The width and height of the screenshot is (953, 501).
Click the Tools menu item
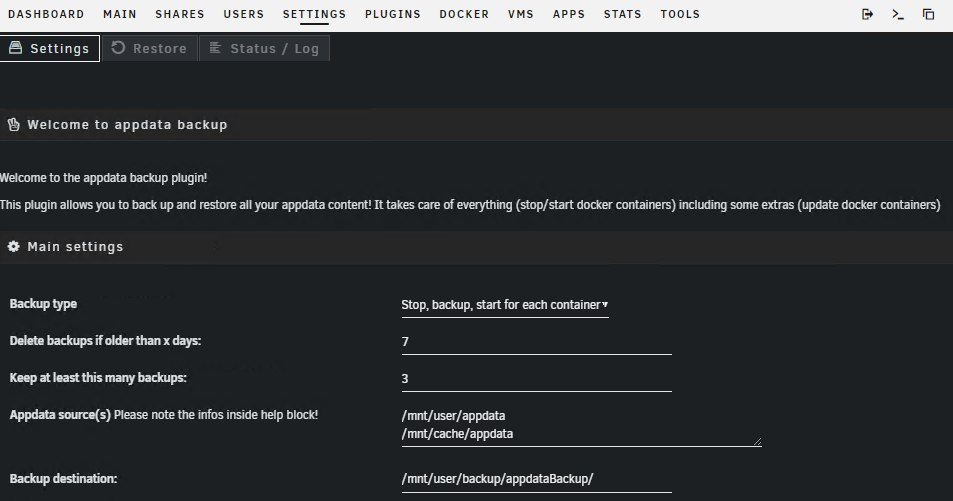coord(680,15)
